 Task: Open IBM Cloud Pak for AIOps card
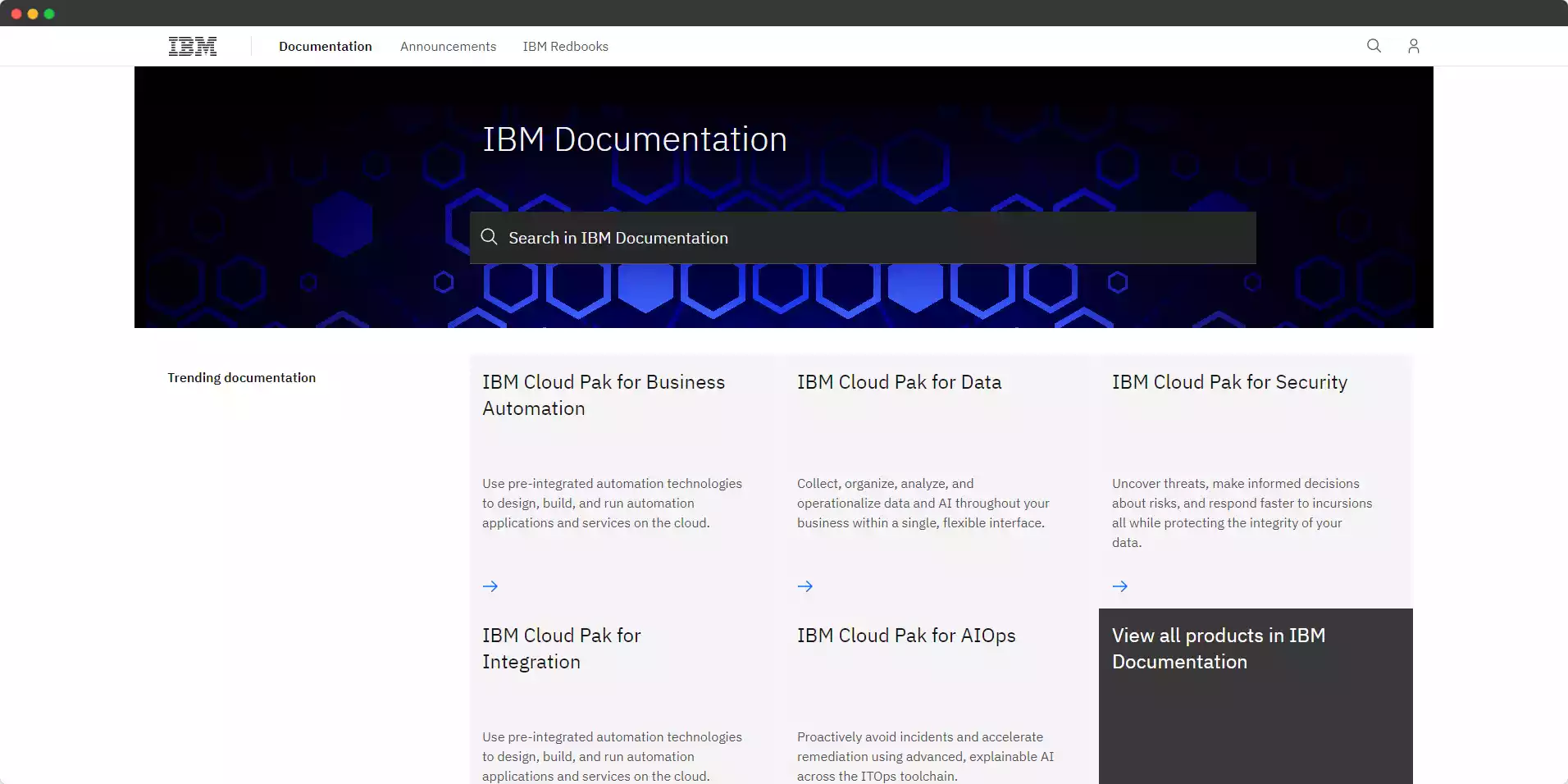[x=905, y=636]
